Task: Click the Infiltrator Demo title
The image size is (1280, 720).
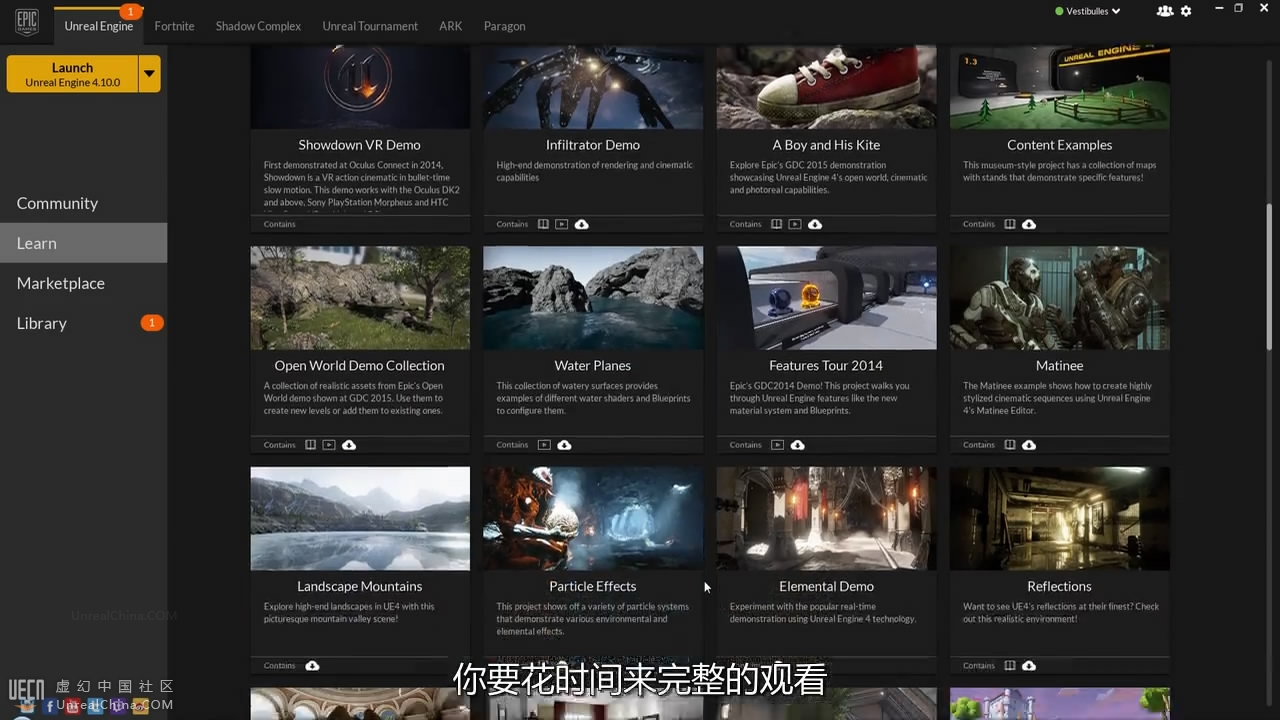Action: 593,145
